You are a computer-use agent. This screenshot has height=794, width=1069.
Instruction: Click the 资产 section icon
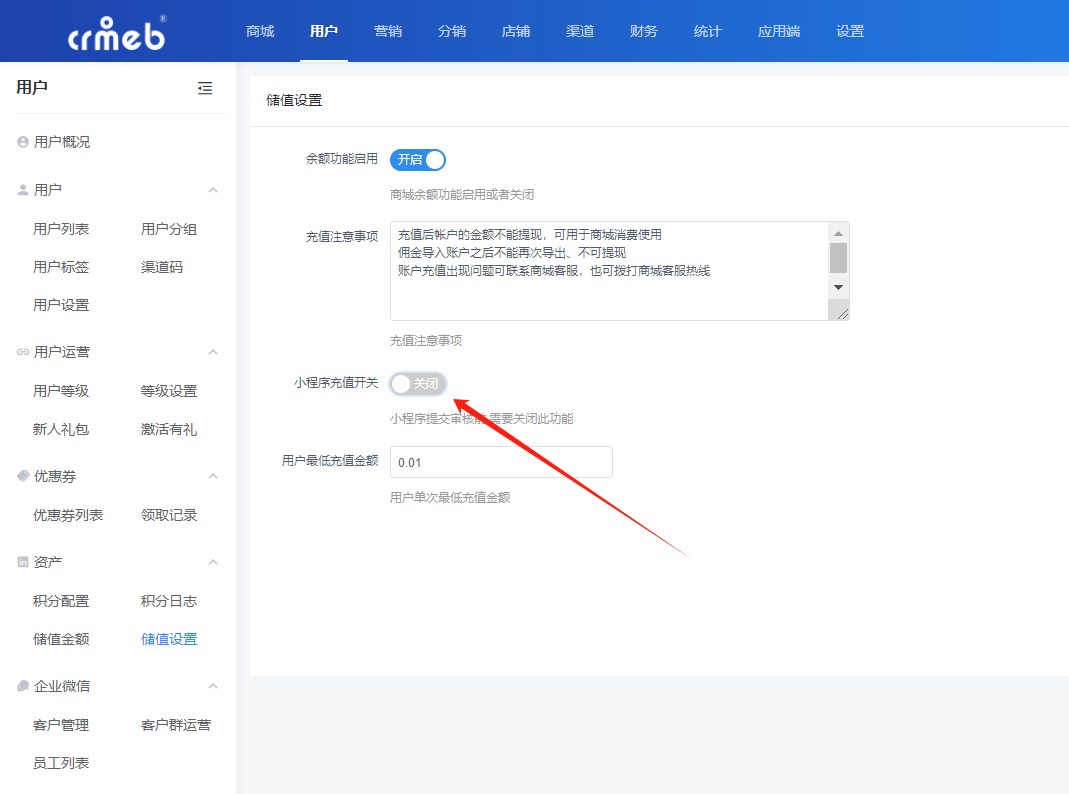coord(23,562)
